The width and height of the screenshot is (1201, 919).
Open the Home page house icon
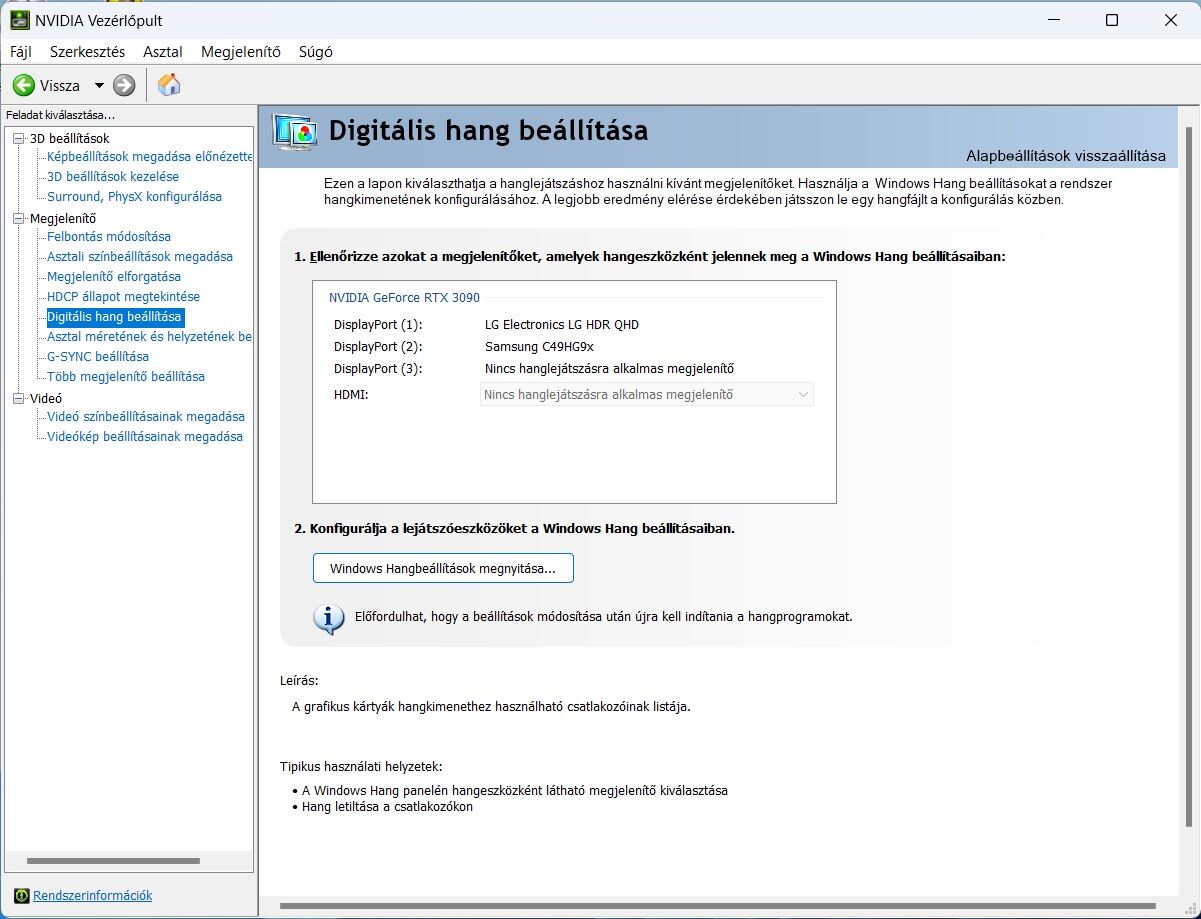pos(169,85)
